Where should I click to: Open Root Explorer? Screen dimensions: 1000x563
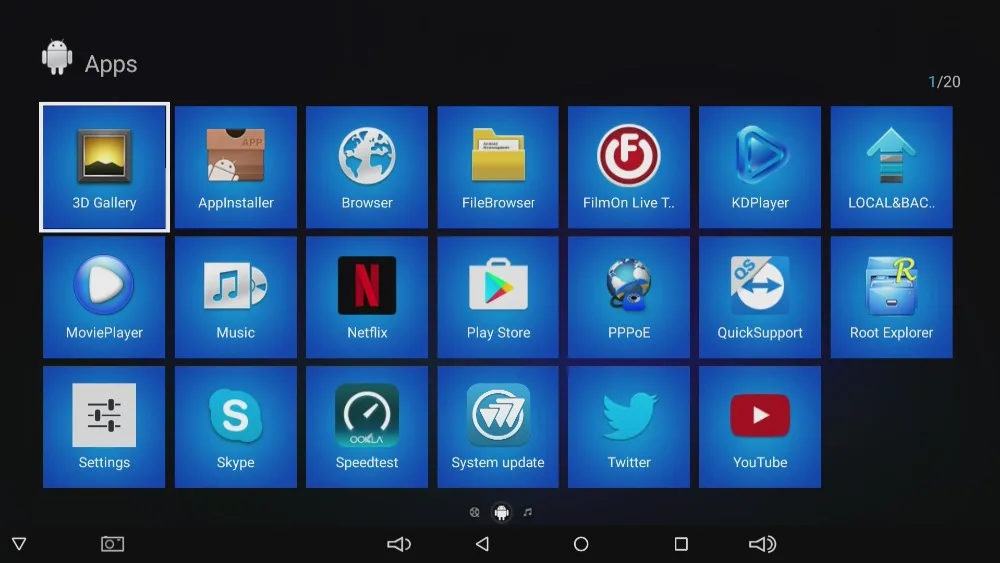(x=892, y=297)
